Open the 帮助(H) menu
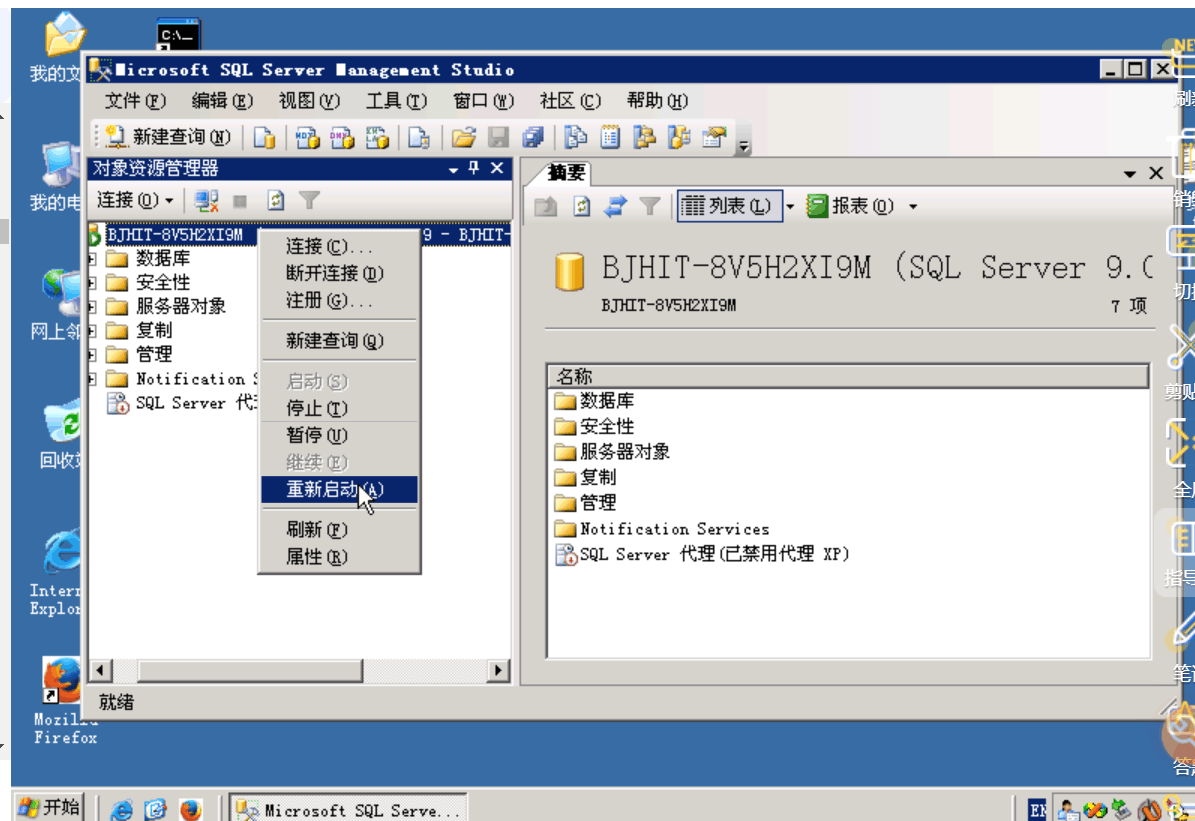The width and height of the screenshot is (1195, 821). pos(657,101)
